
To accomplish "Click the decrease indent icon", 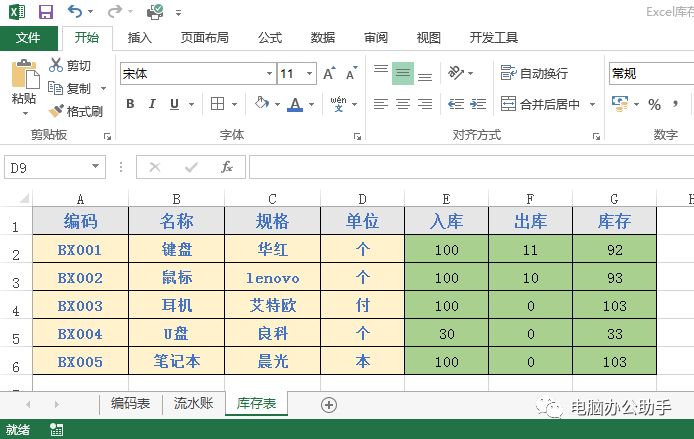I will pos(456,104).
